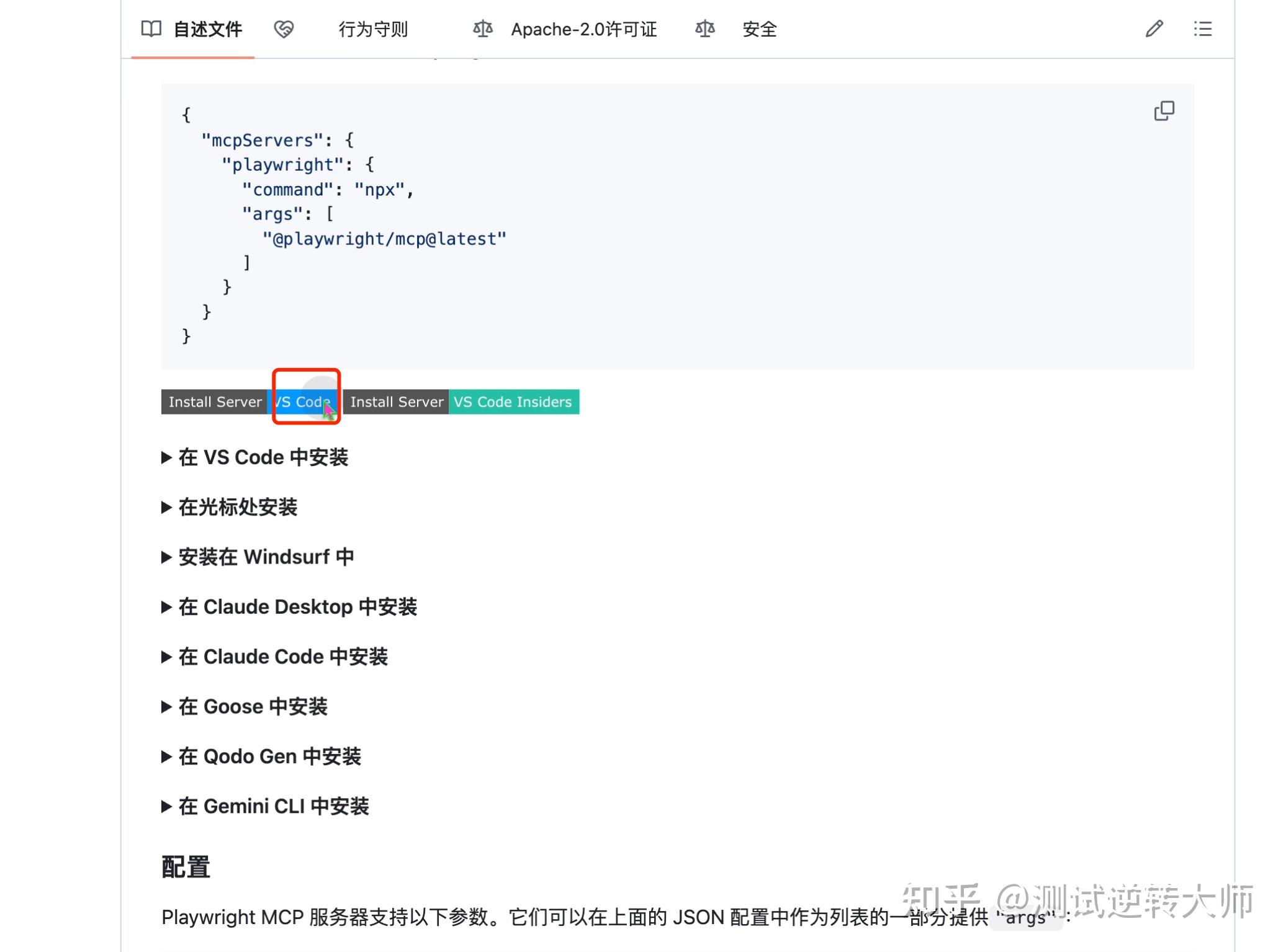Click the book icon beside 自述文件
This screenshot has width=1286, height=952.
point(151,29)
